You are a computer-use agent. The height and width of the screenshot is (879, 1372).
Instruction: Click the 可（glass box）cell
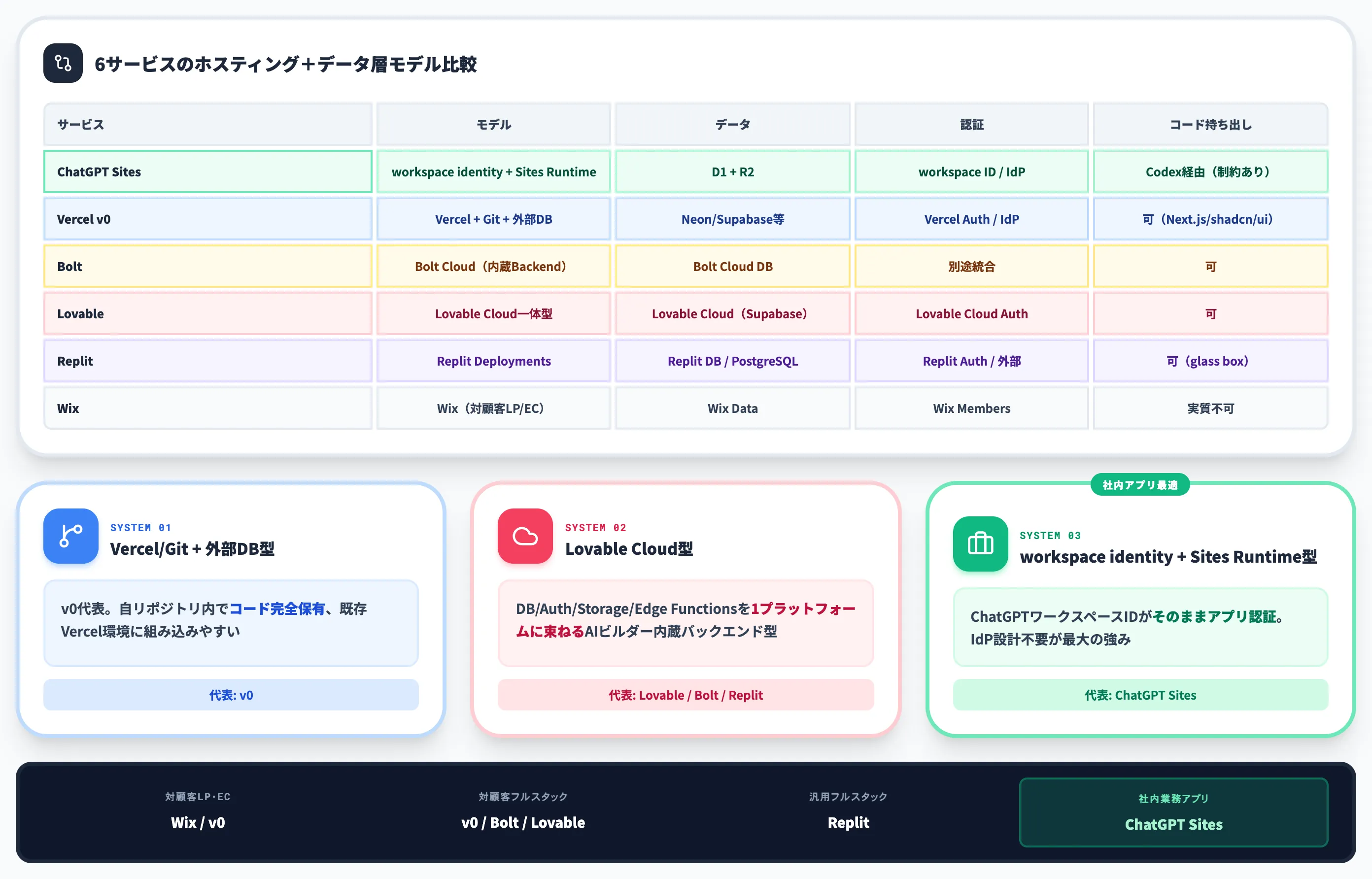(1210, 361)
